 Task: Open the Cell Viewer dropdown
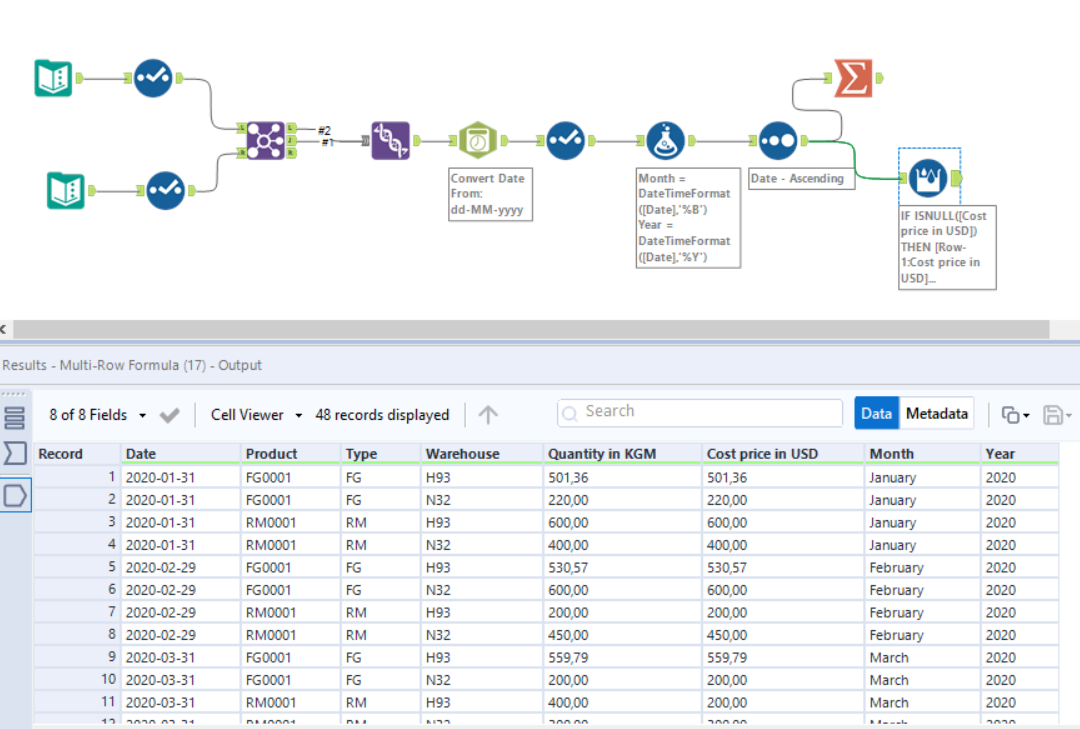[x=256, y=415]
